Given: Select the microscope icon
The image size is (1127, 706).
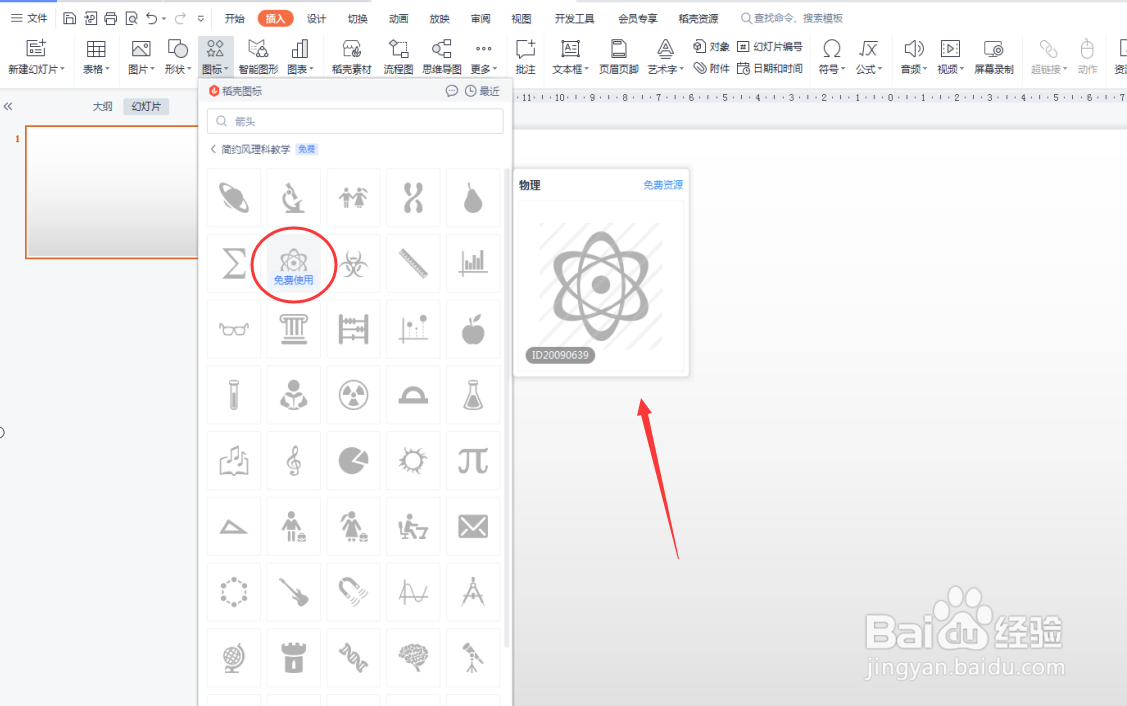Looking at the screenshot, I should 293,198.
